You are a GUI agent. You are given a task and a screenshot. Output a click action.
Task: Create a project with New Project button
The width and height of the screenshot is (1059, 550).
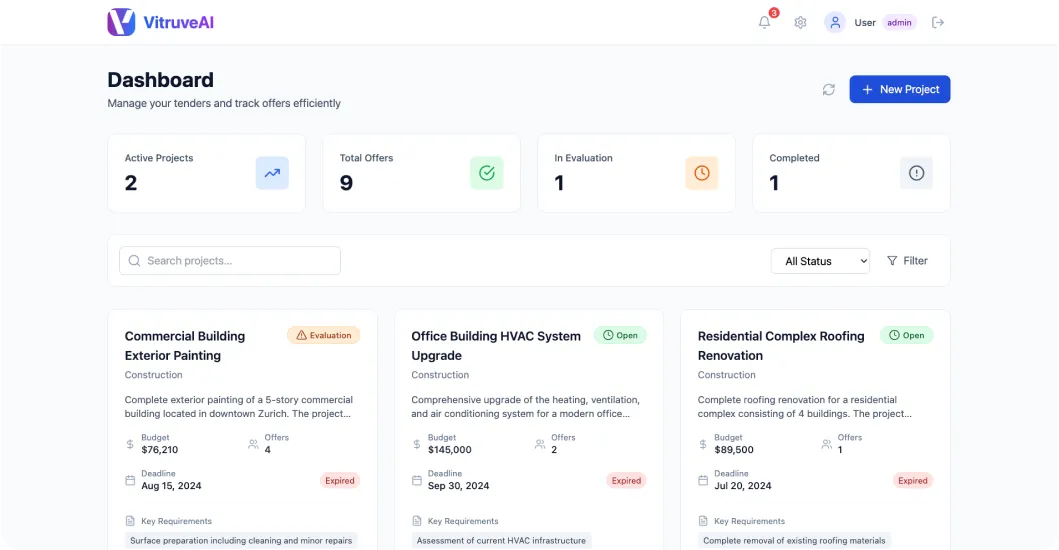900,89
